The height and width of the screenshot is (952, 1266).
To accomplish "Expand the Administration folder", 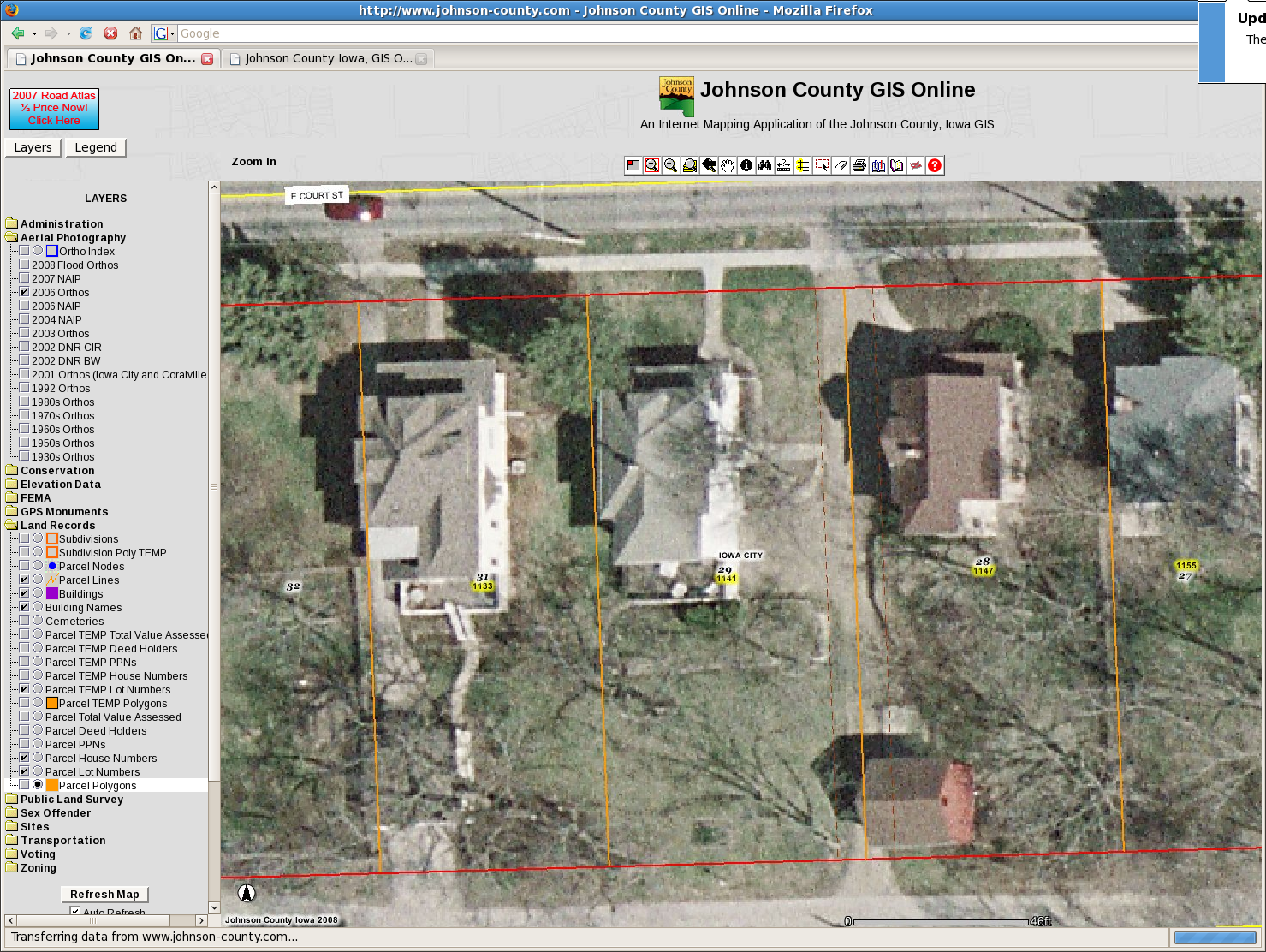I will point(11,223).
